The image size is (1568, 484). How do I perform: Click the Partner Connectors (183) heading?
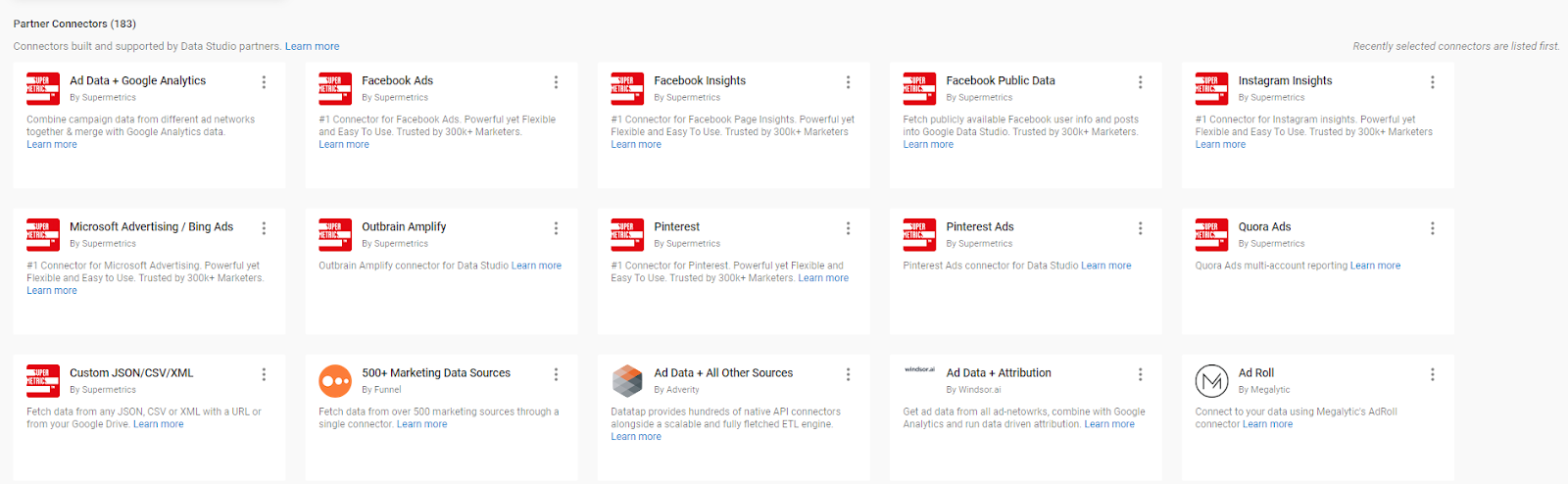tap(74, 24)
